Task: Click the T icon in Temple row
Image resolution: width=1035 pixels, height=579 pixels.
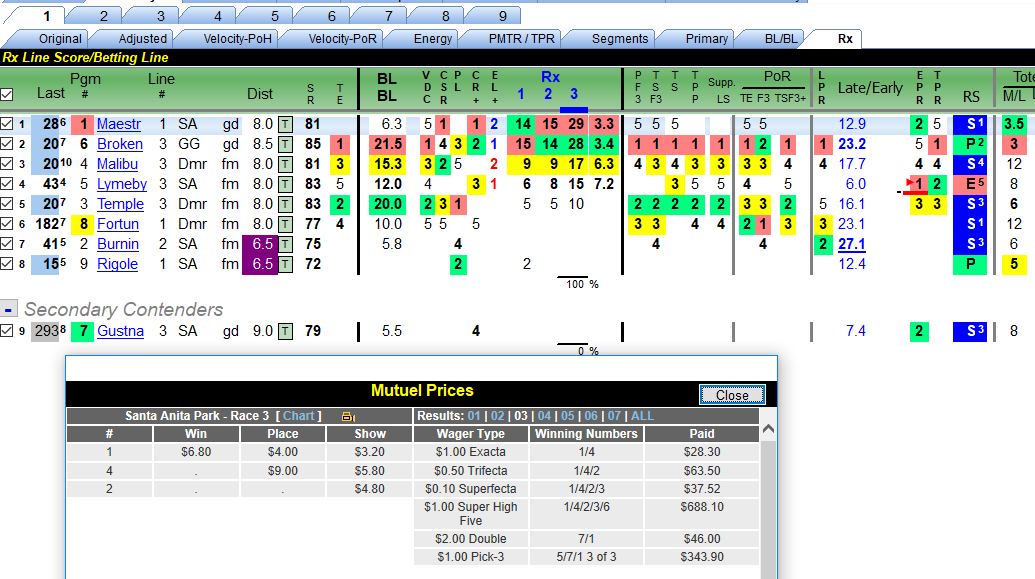Action: click(285, 204)
